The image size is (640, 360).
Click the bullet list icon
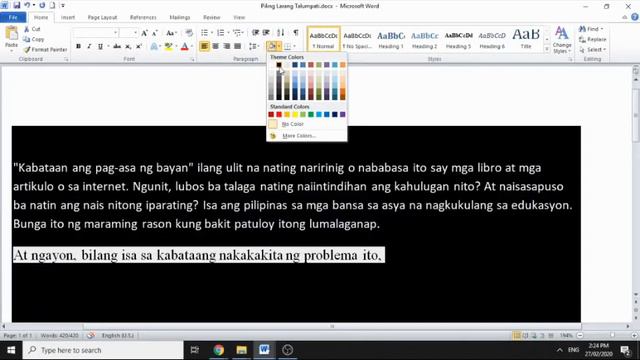(x=204, y=33)
